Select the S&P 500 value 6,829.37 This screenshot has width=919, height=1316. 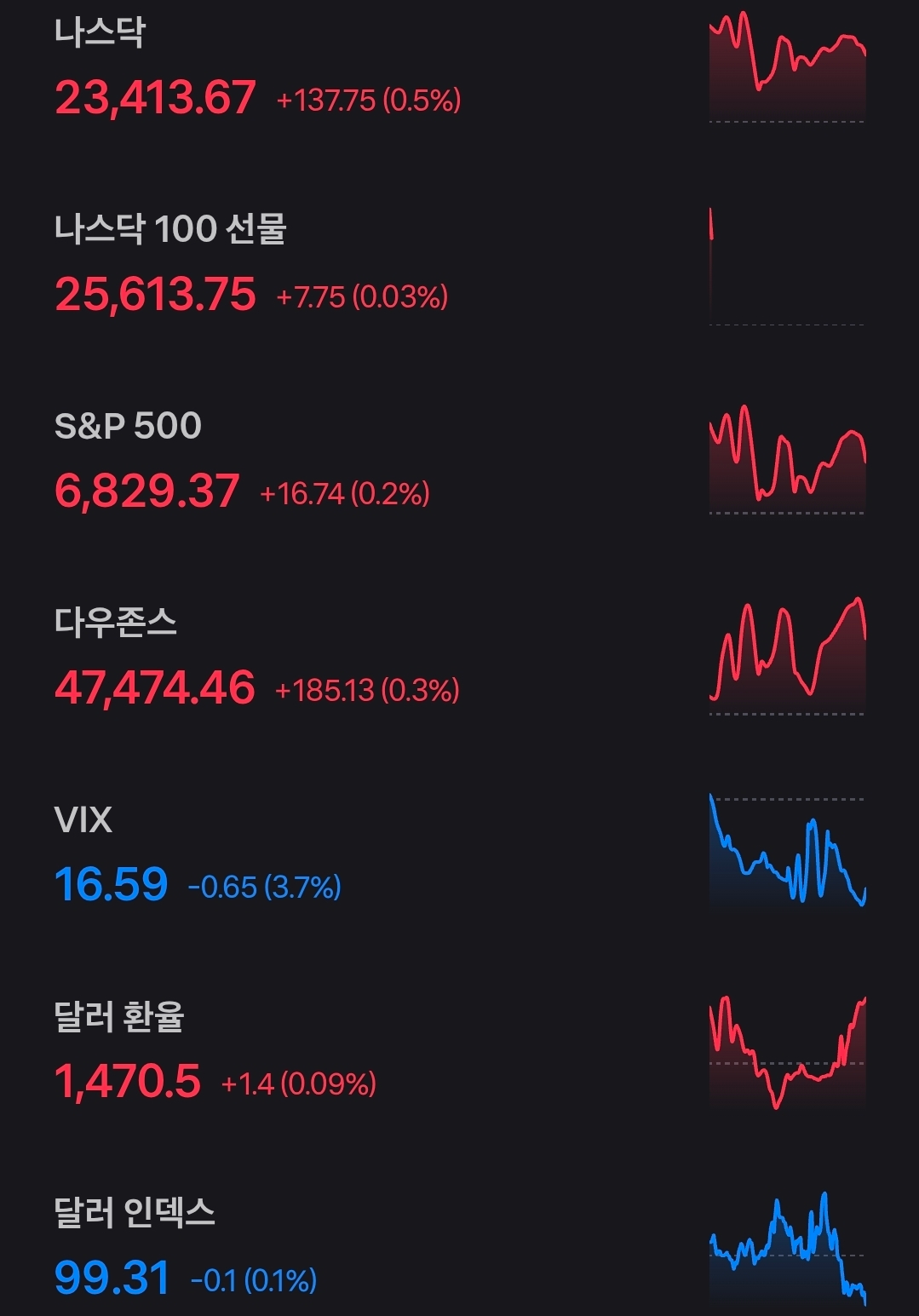pyautogui.click(x=147, y=491)
